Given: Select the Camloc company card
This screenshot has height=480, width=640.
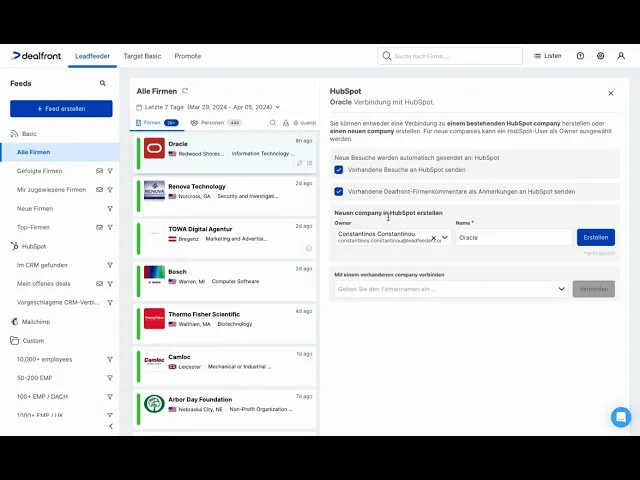Looking at the screenshot, I should 224,367.
